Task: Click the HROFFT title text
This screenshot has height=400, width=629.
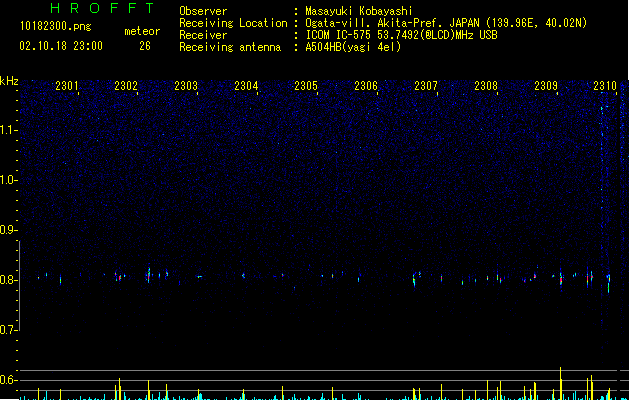Action: [x=103, y=8]
